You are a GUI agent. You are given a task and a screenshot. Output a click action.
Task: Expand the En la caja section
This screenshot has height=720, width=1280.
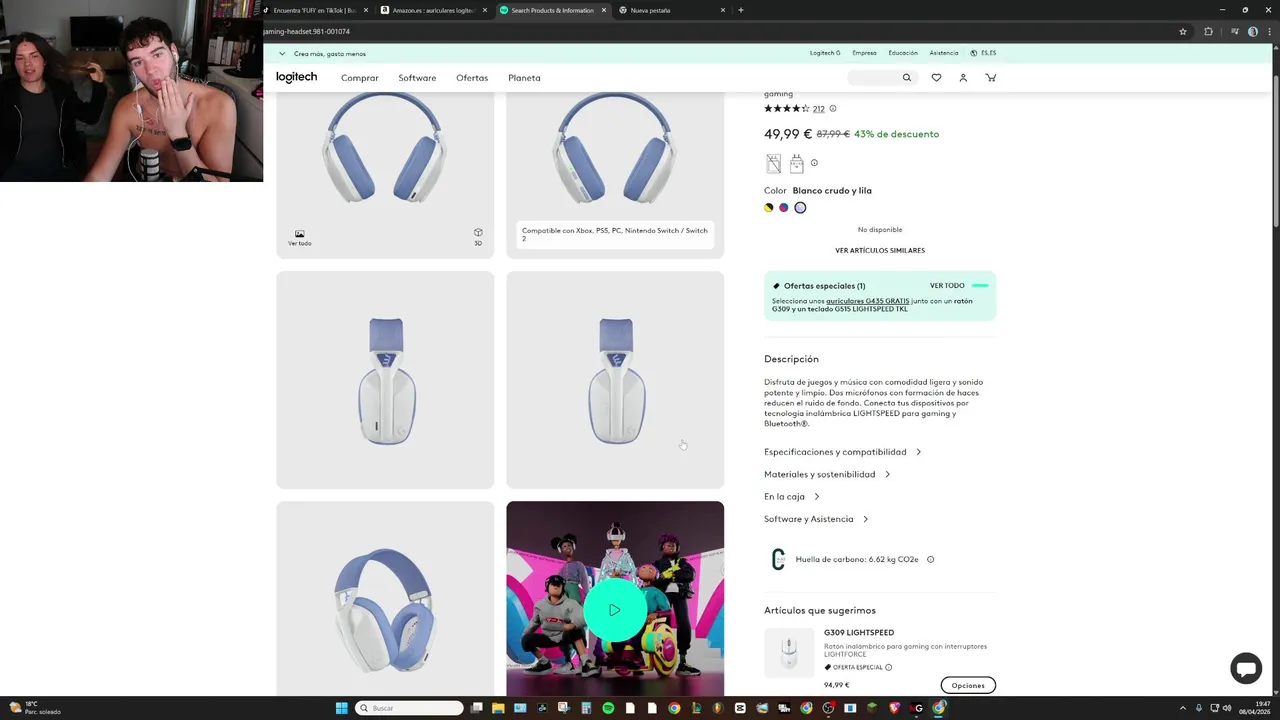(x=791, y=496)
